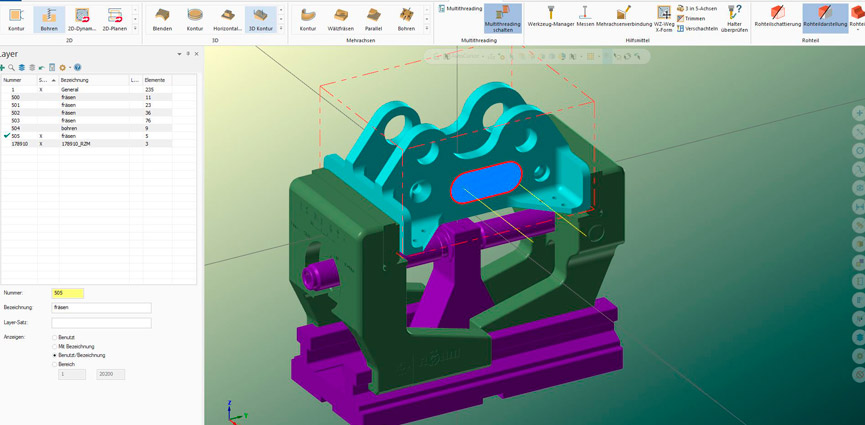Expand the 3D strategies gallery dropdown
The image size is (865, 425).
[281, 28]
